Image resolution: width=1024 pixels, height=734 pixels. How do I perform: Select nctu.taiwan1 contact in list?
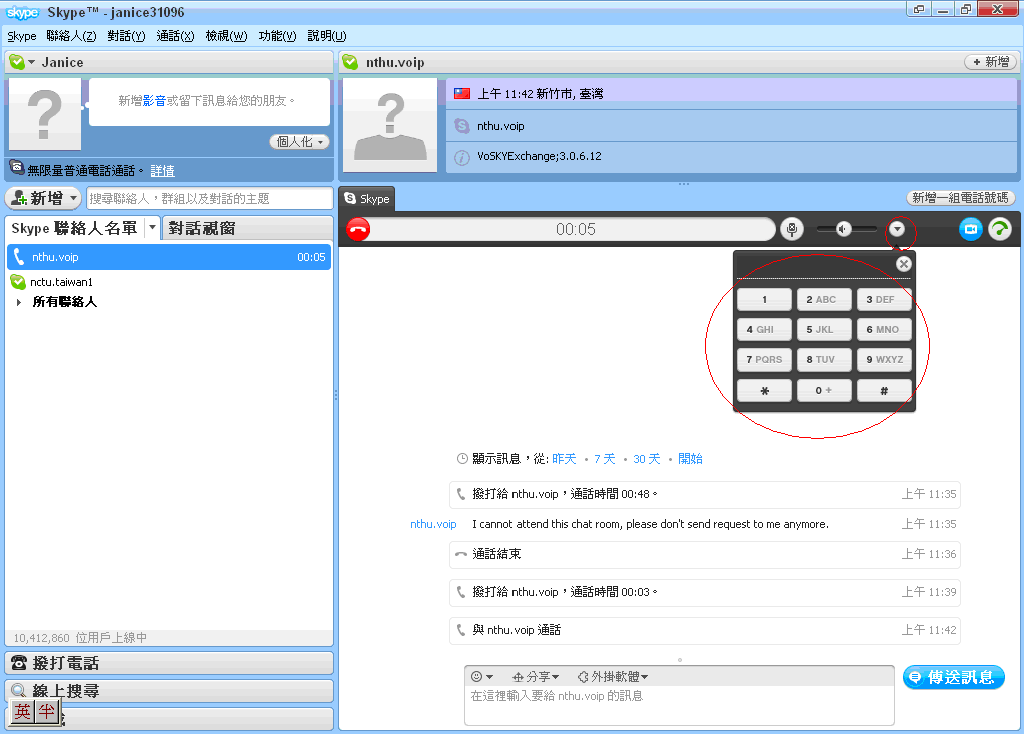pos(61,282)
